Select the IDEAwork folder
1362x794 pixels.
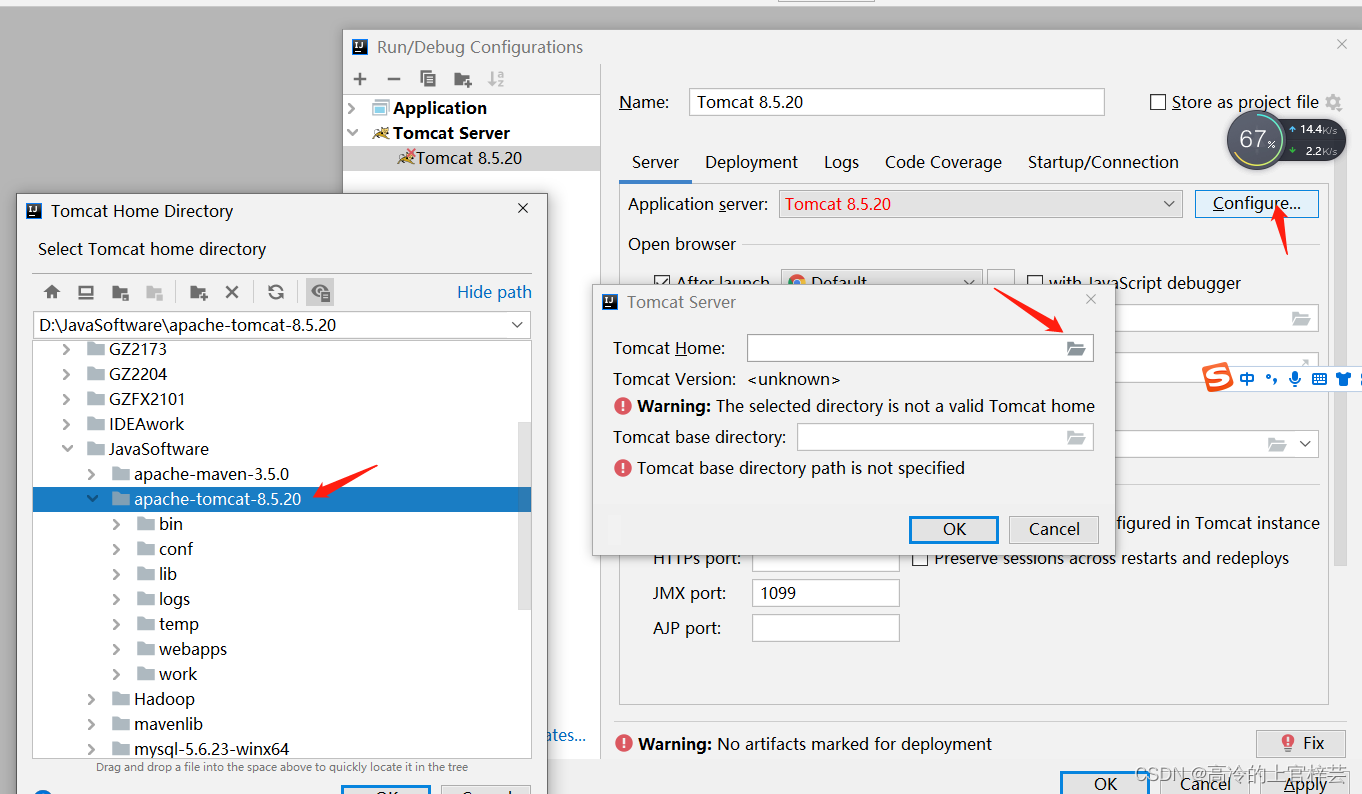pyautogui.click(x=146, y=424)
